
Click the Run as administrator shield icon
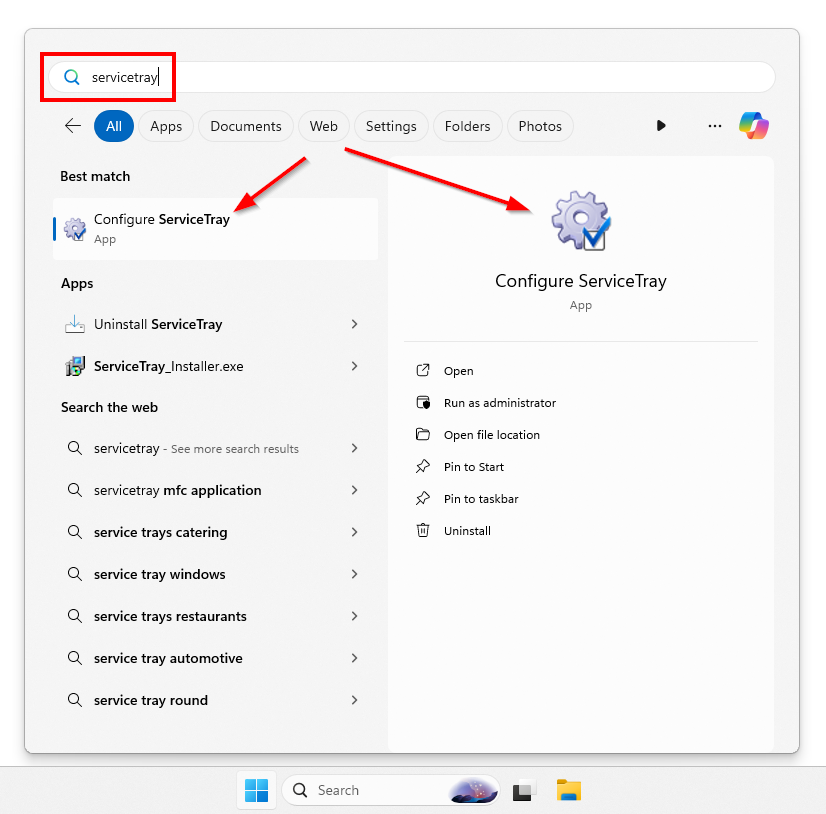423,403
